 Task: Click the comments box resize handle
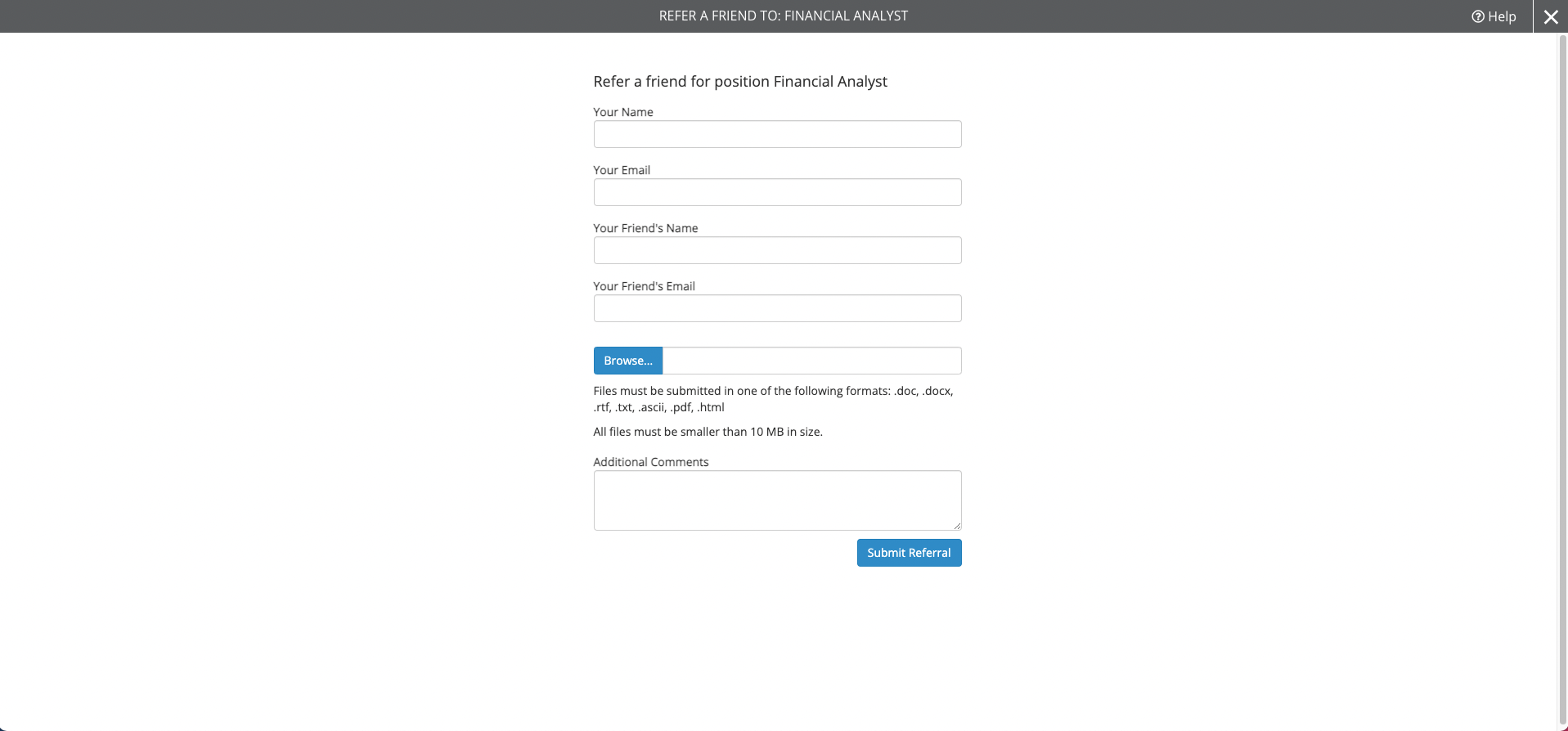[956, 525]
